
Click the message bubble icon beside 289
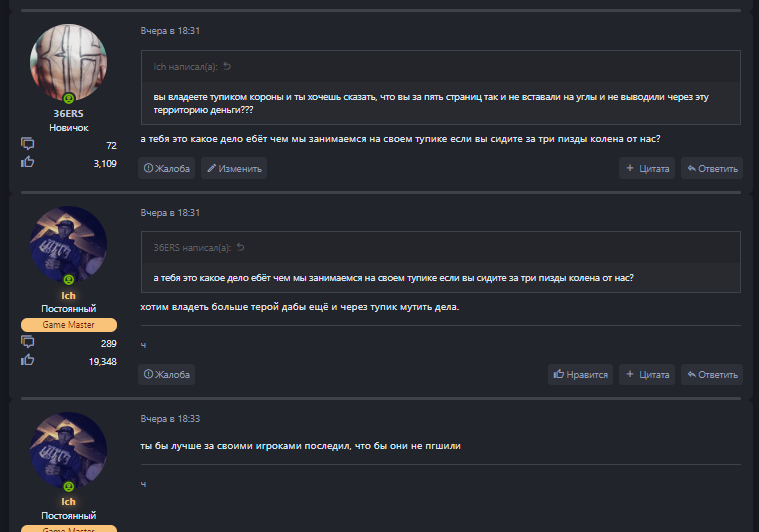[x=27, y=343]
